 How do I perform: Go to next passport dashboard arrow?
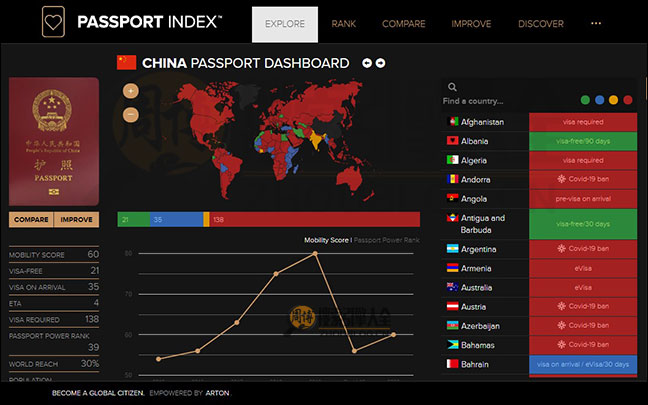[x=381, y=63]
